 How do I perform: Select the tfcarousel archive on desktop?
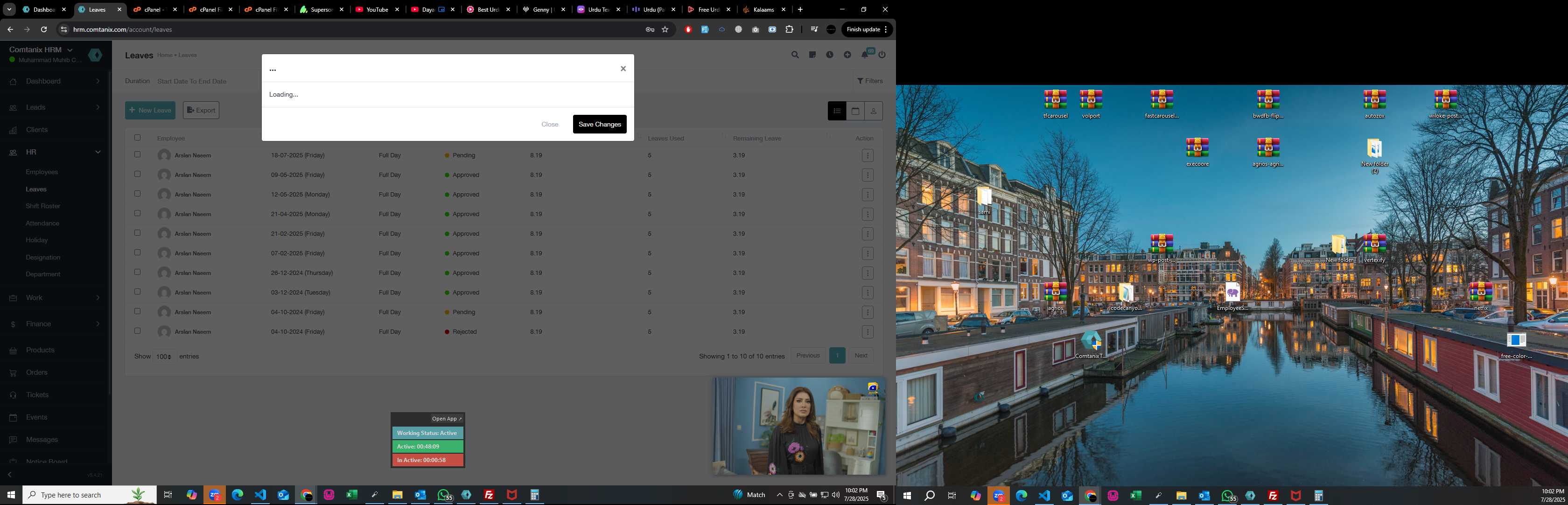coord(1056,105)
